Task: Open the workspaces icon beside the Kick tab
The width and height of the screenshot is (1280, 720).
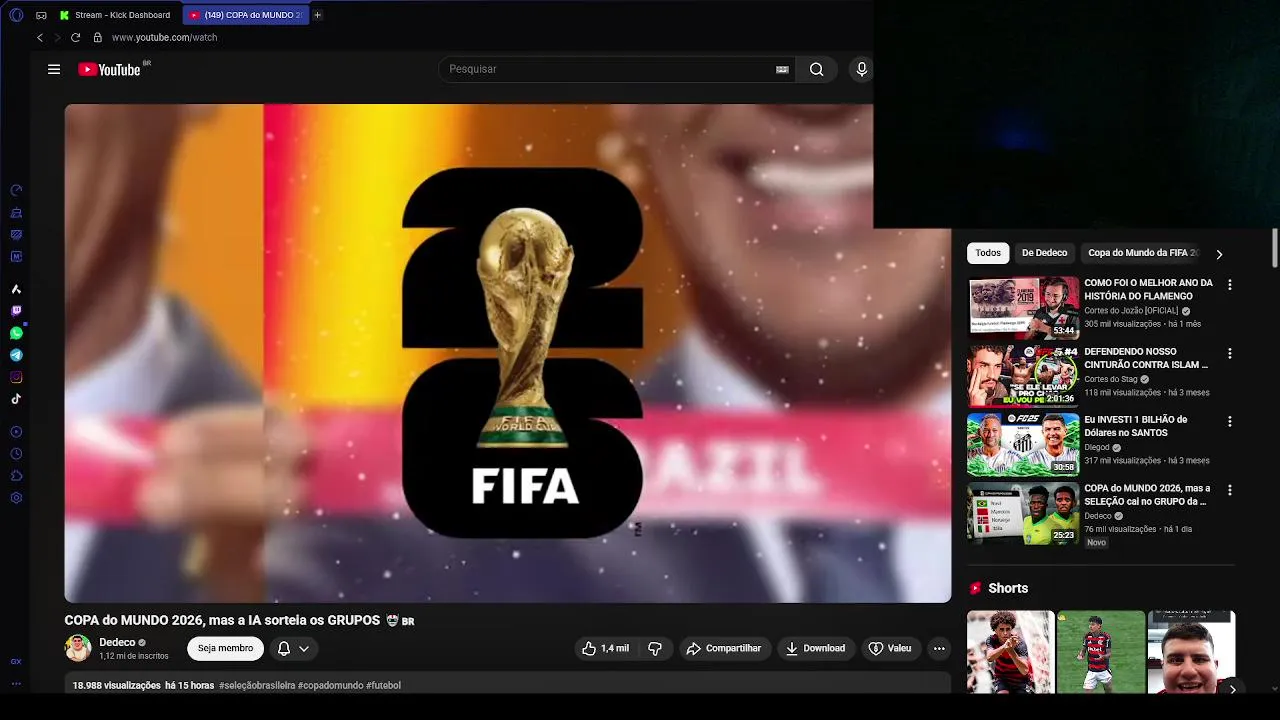Action: [41, 15]
